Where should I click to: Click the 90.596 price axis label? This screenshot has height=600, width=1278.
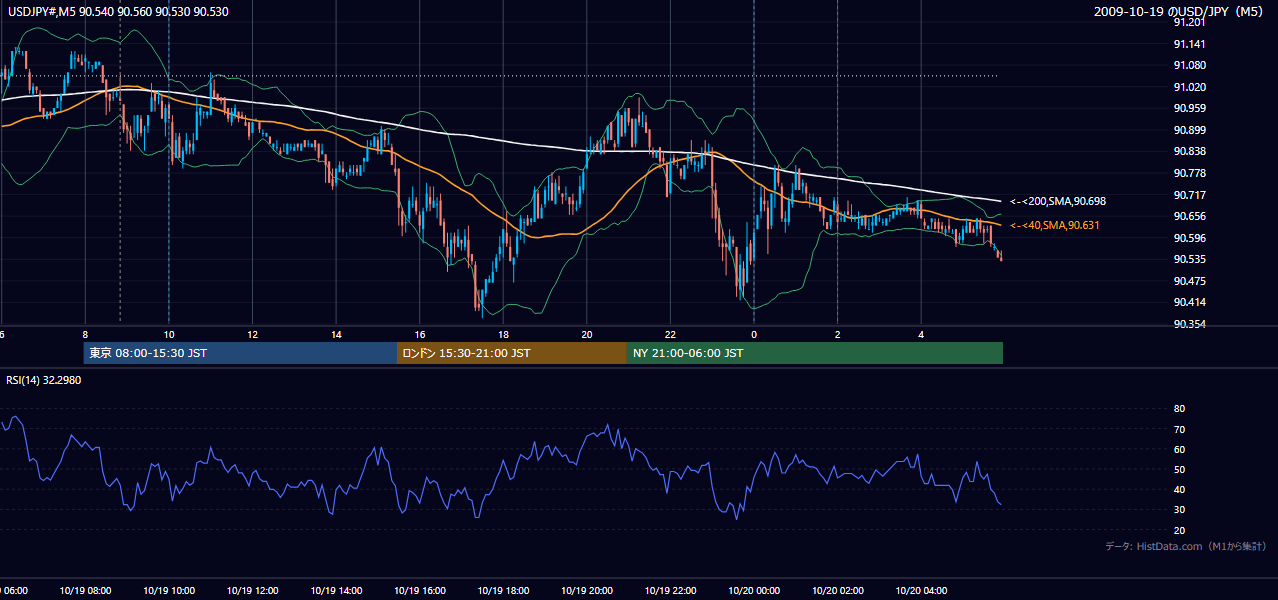click(x=1189, y=238)
